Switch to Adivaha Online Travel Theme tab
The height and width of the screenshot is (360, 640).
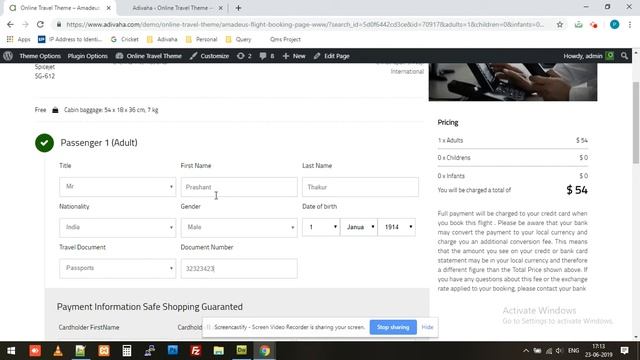[172, 8]
